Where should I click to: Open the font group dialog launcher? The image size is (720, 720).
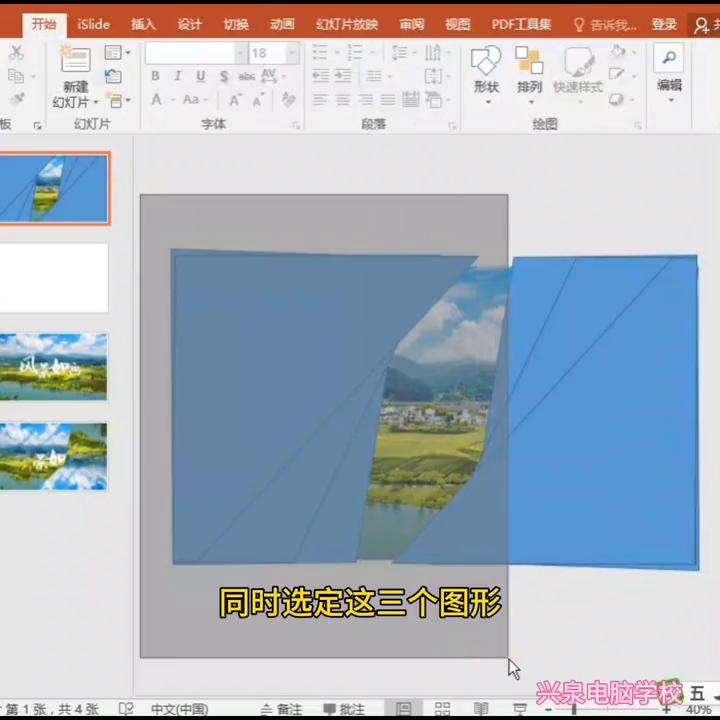pos(296,125)
